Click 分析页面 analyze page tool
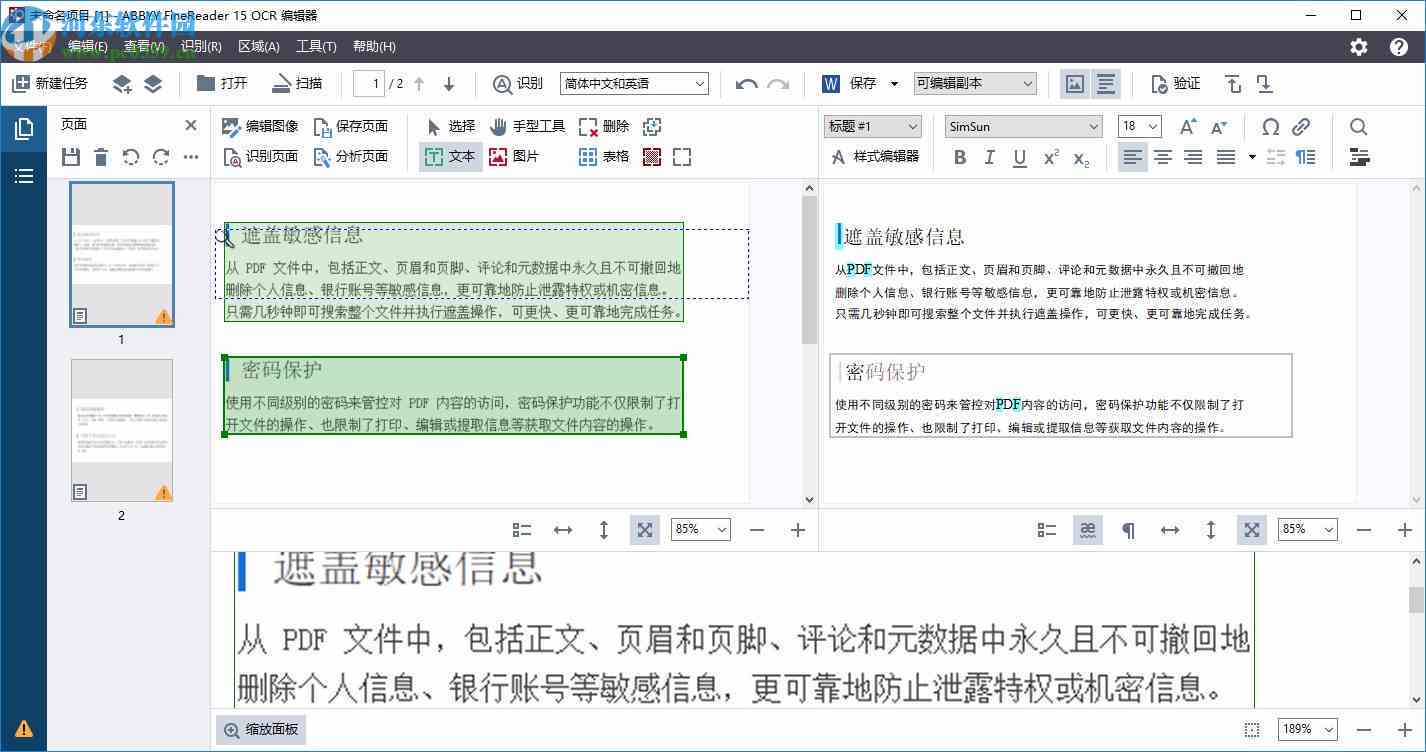 click(350, 156)
